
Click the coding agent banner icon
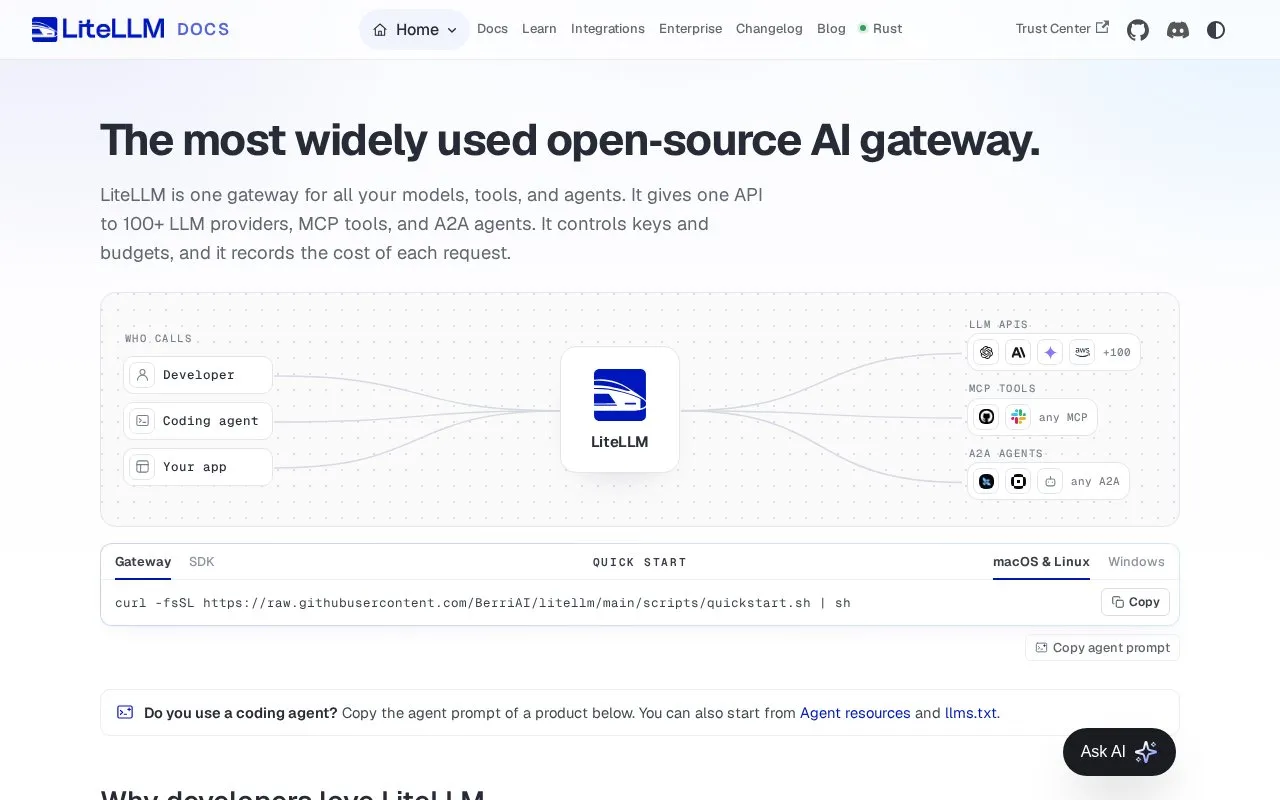125,712
